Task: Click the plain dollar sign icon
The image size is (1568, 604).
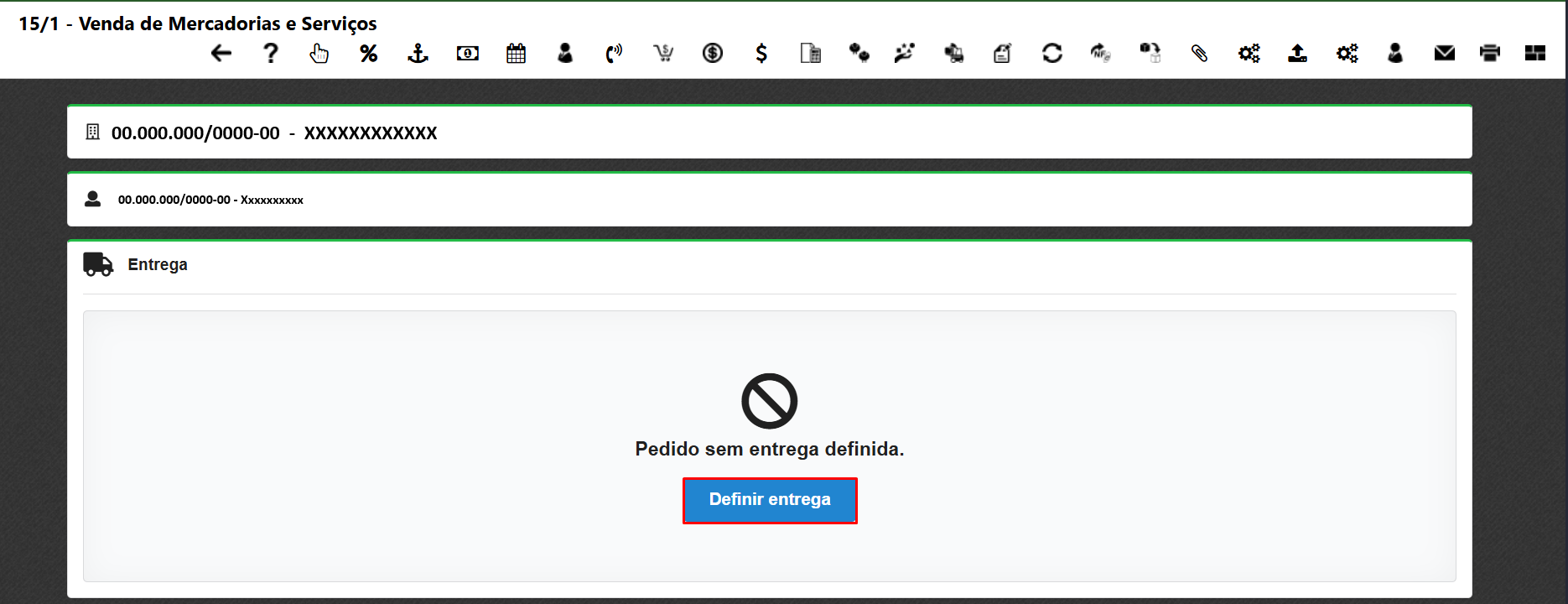Action: pos(761,54)
